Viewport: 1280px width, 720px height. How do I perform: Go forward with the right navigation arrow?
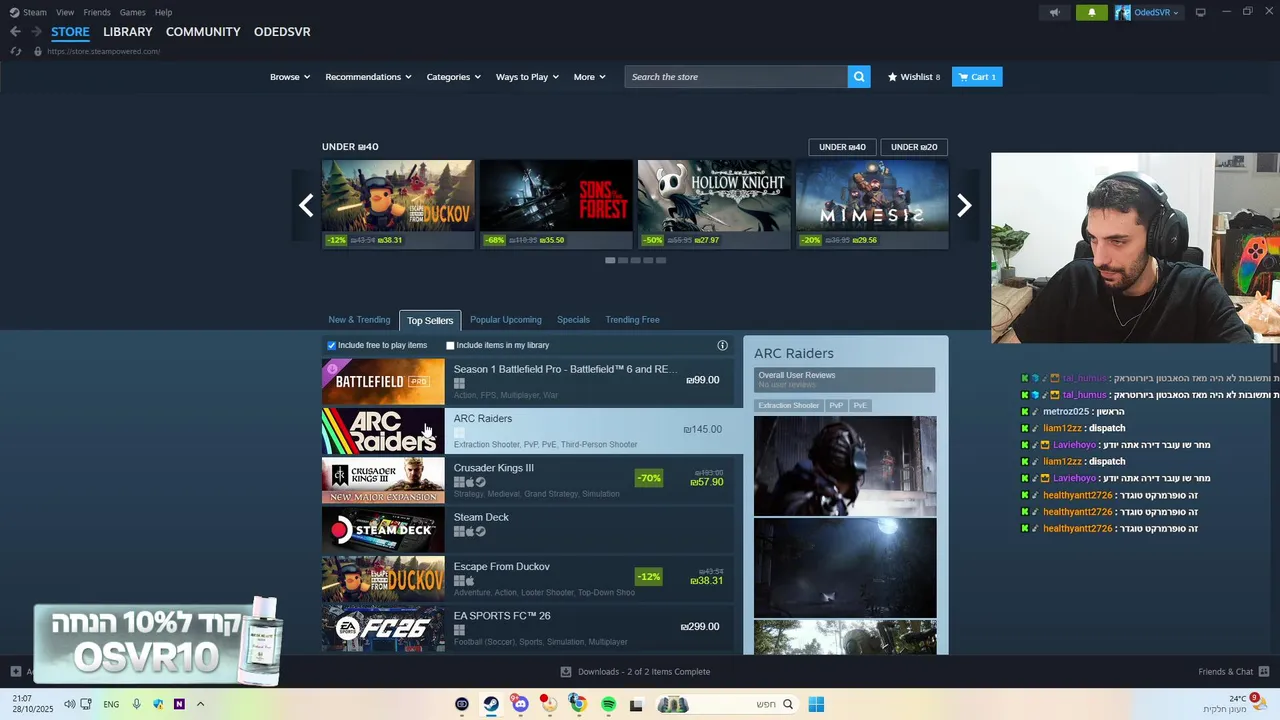pos(36,32)
